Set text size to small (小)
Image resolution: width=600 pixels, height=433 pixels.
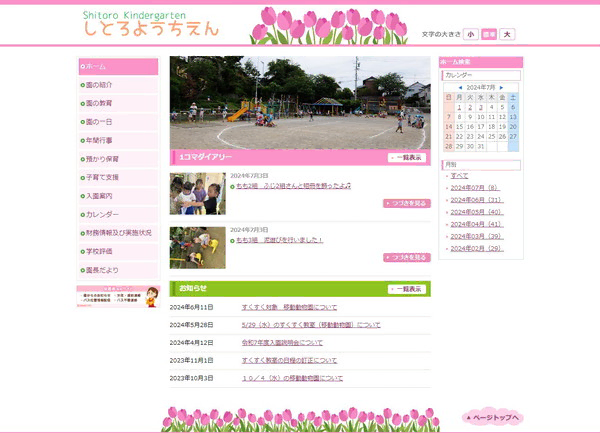(x=470, y=34)
